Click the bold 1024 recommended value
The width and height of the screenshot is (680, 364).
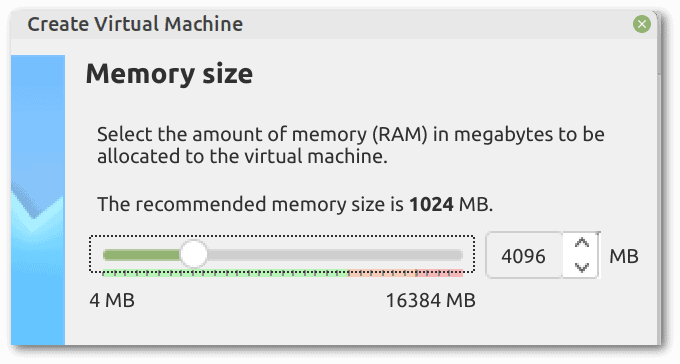pyautogui.click(x=432, y=204)
